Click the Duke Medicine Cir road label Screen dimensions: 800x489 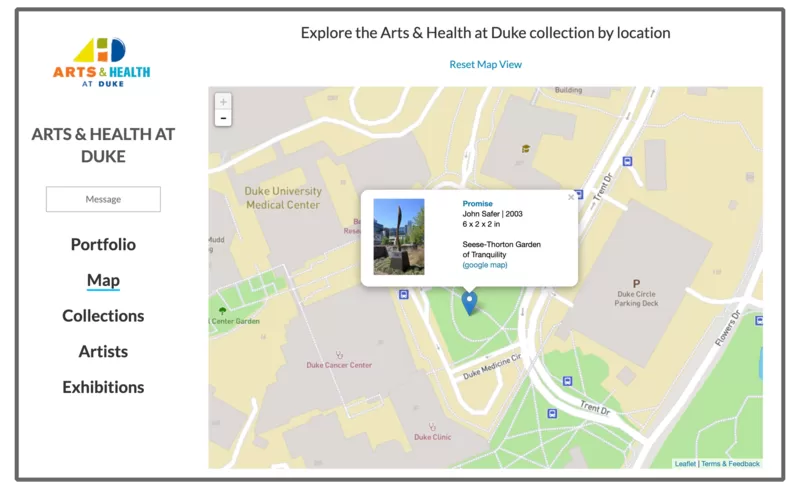492,366
